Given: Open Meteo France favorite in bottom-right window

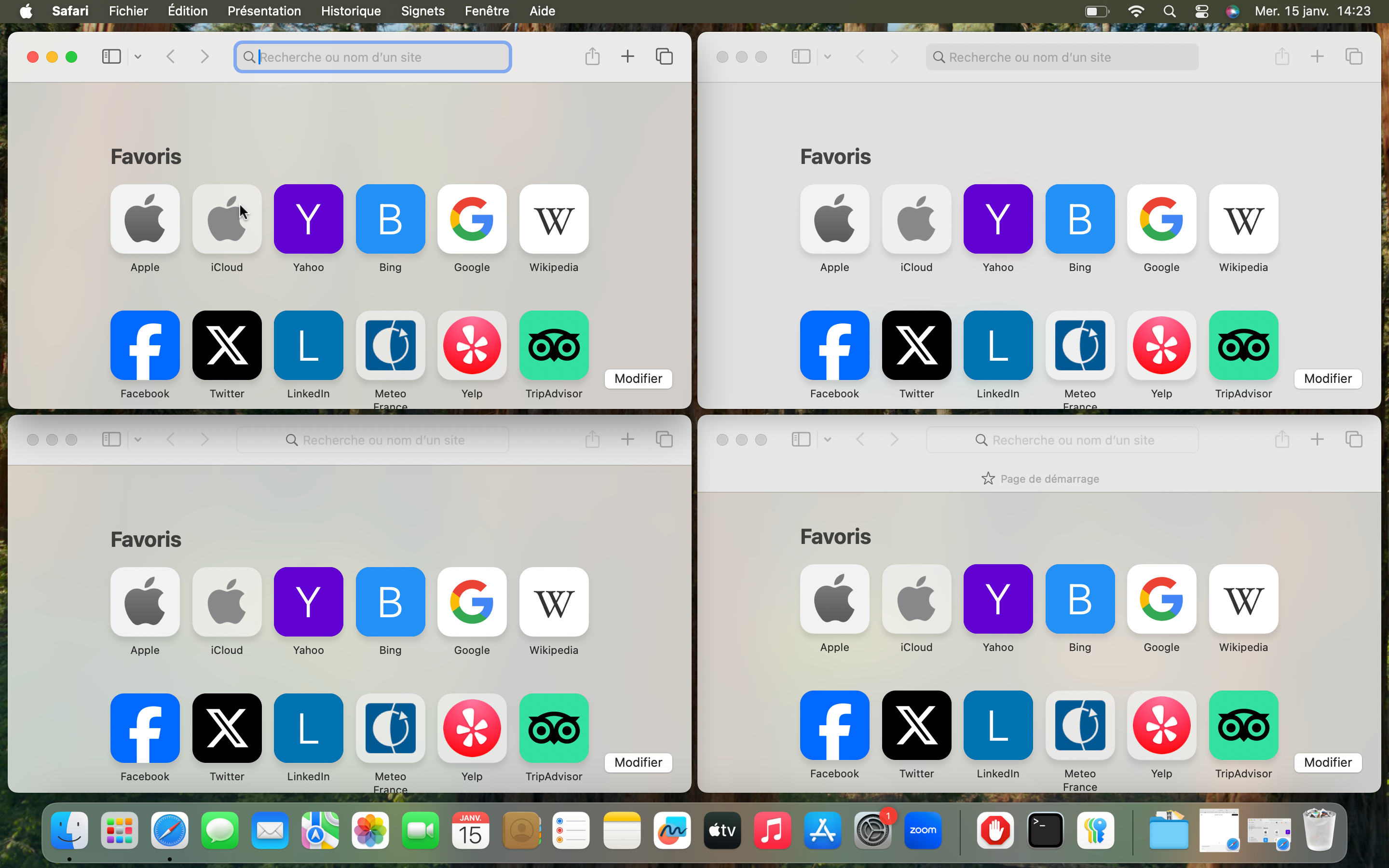Looking at the screenshot, I should [1080, 725].
